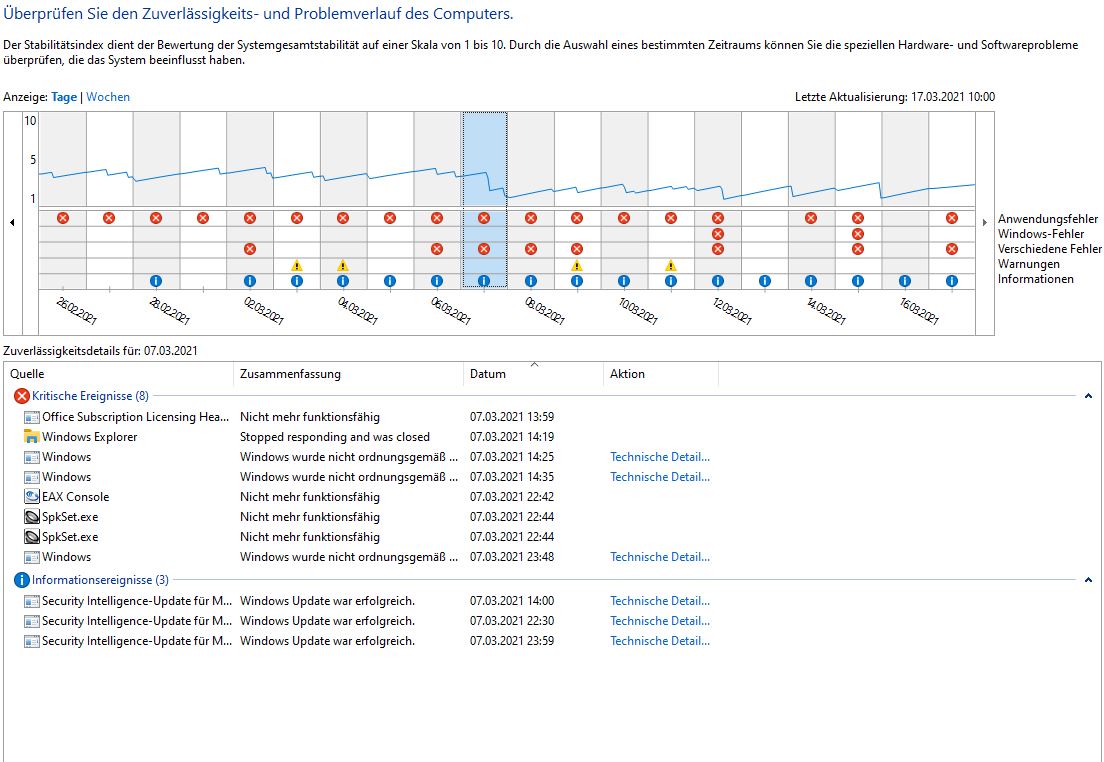
Task: Click the information icon on 10.03.2021
Action: coord(624,281)
